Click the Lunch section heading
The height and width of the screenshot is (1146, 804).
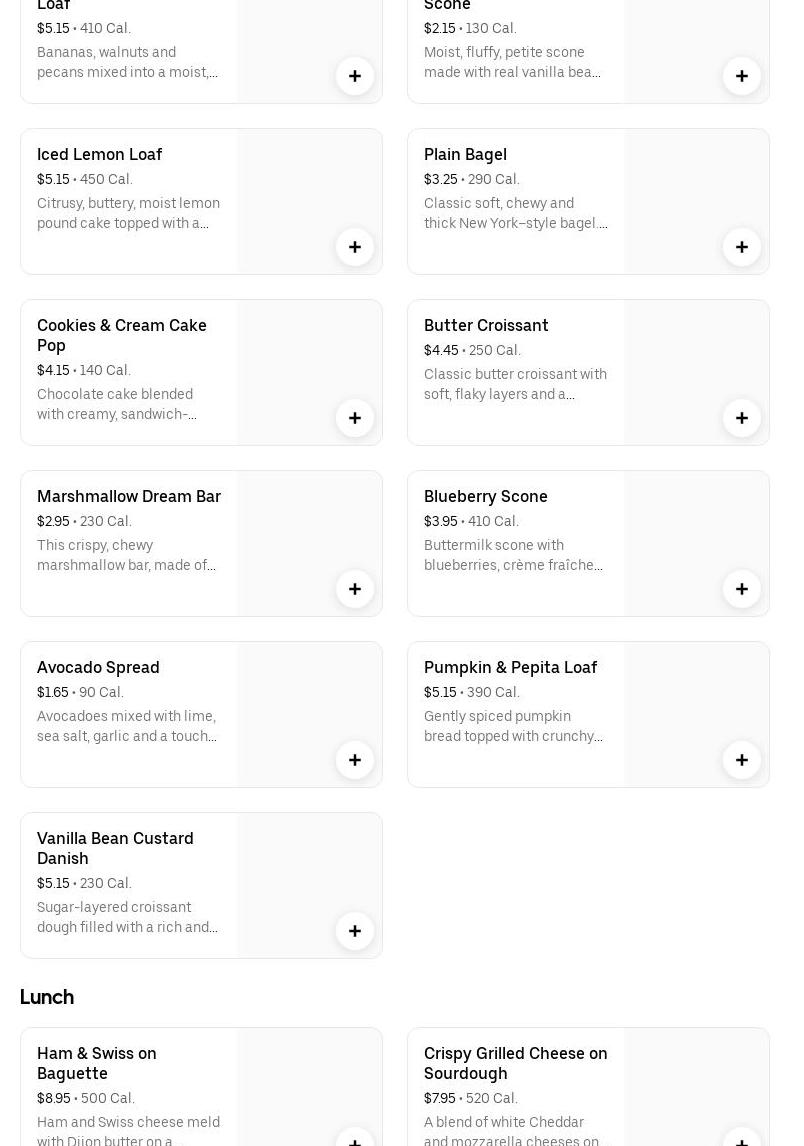(x=47, y=997)
